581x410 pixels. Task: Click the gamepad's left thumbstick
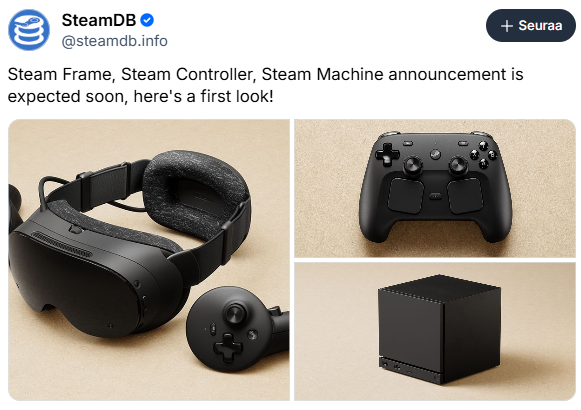click(x=412, y=164)
